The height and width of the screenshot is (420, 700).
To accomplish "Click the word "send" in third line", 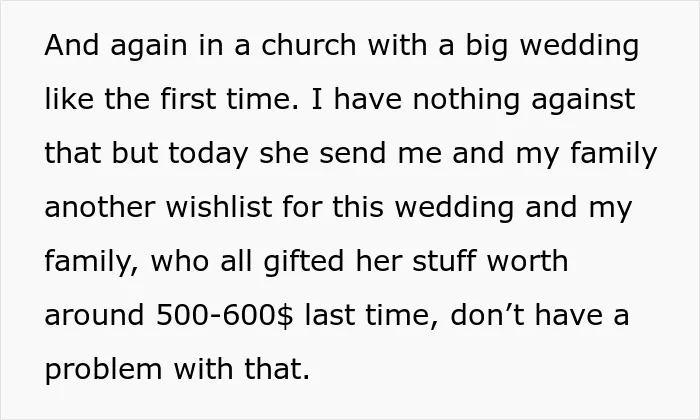I will pos(352,153).
